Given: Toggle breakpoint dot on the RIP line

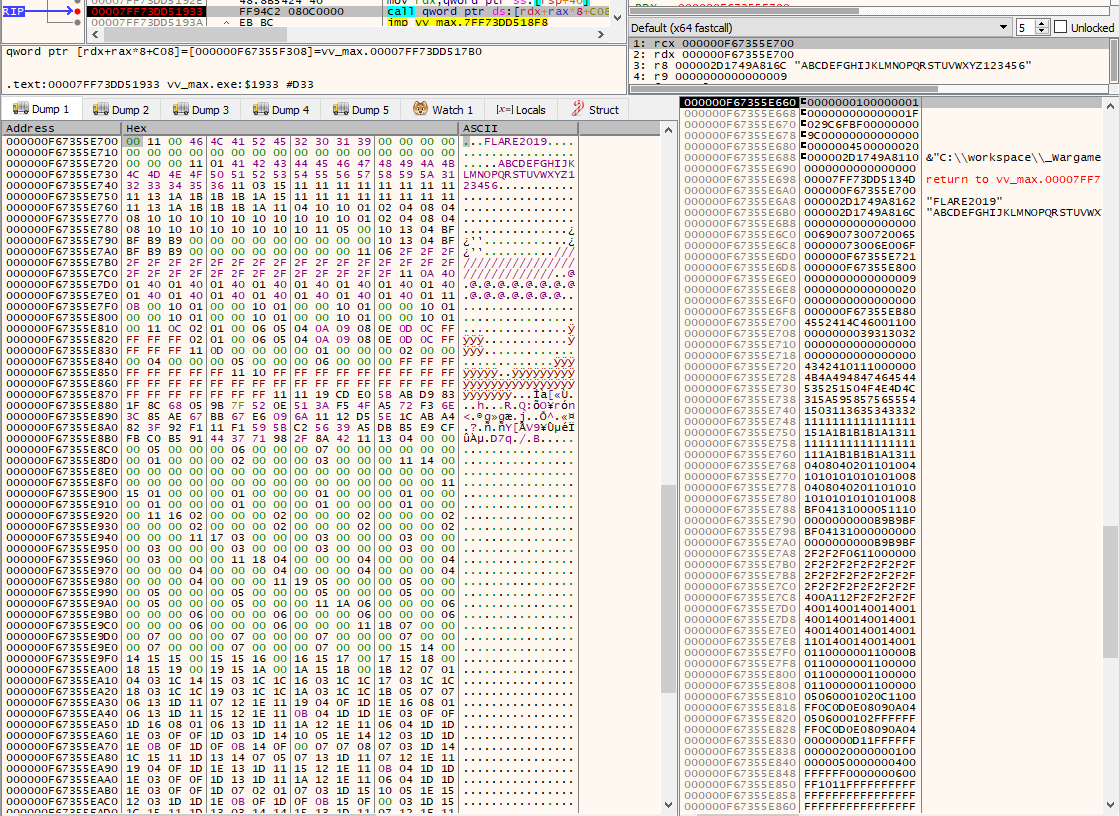Looking at the screenshot, I should click(78, 11).
